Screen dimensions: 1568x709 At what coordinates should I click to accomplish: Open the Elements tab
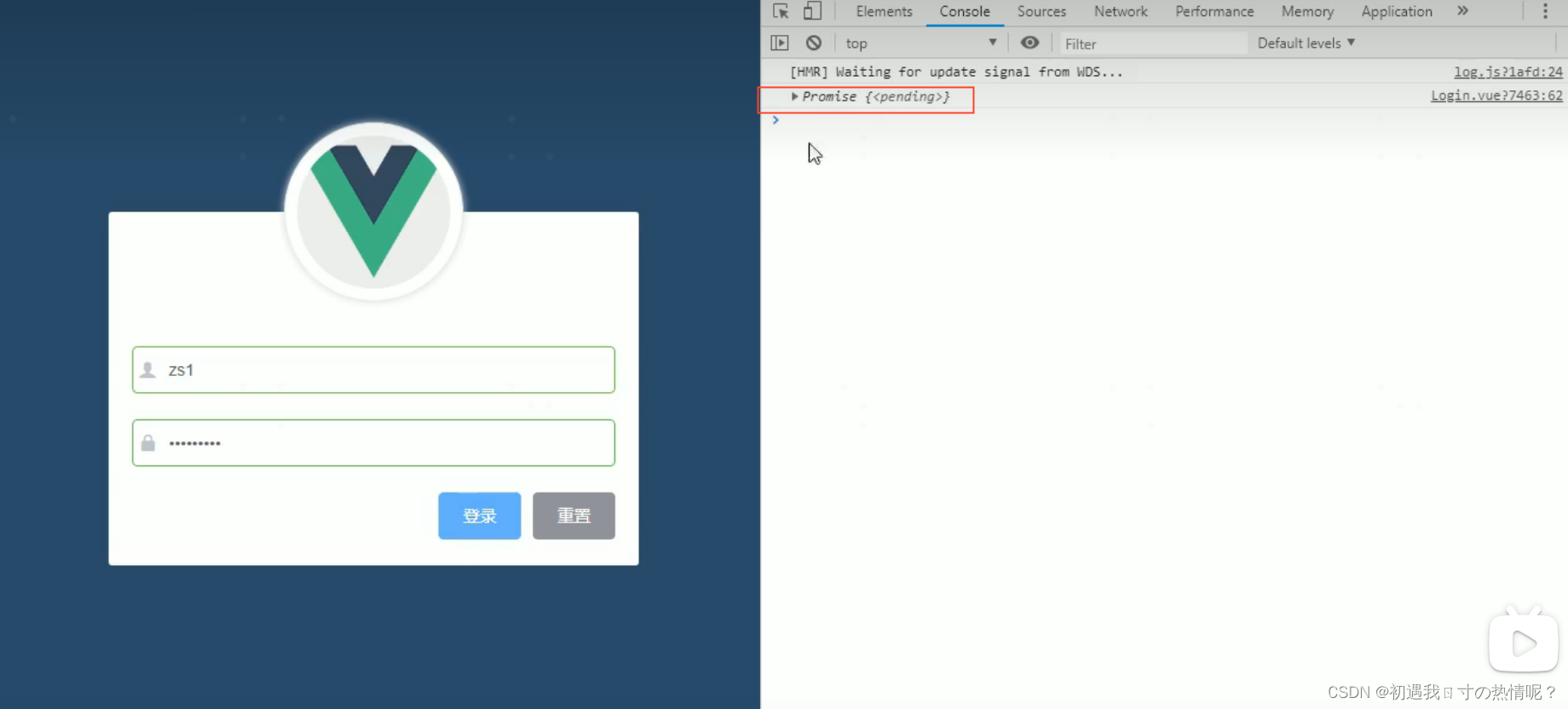point(884,11)
